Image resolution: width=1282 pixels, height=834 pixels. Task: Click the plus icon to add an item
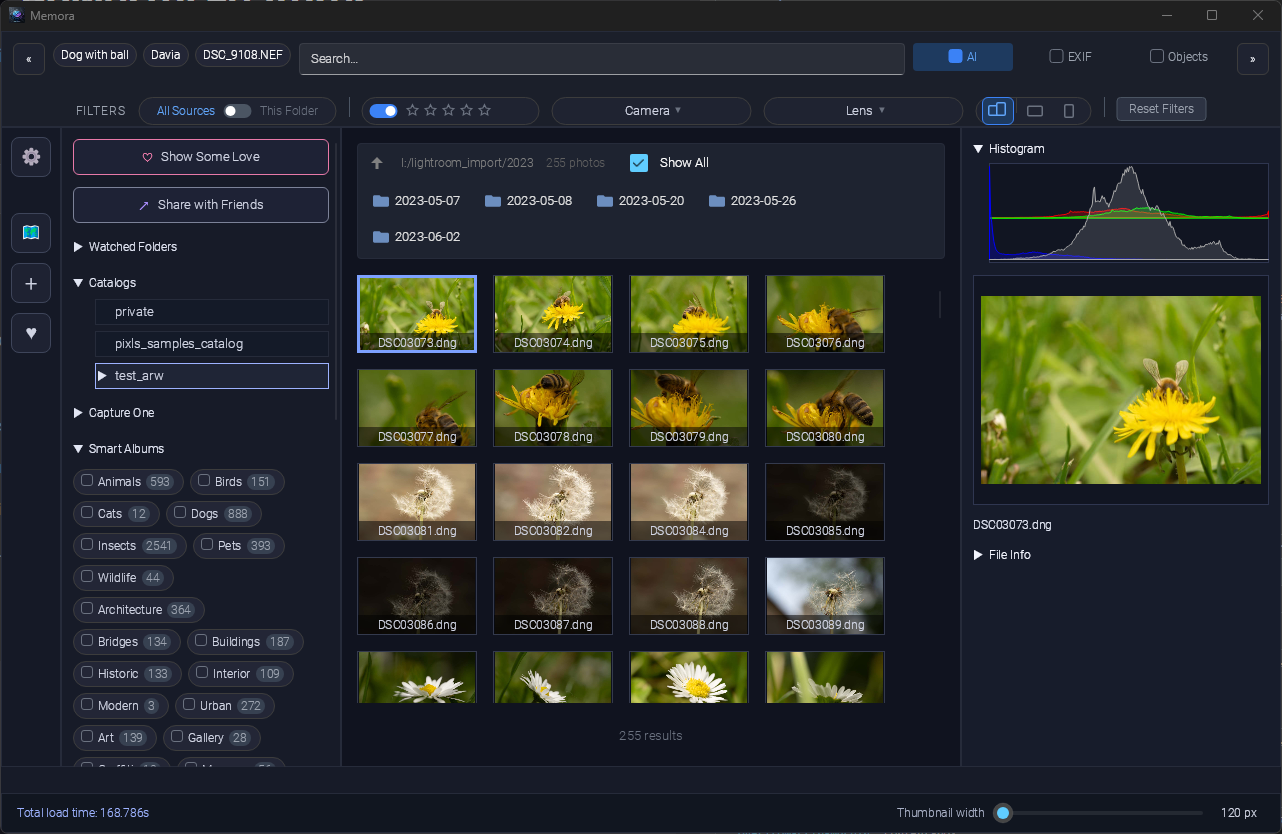[x=30, y=283]
